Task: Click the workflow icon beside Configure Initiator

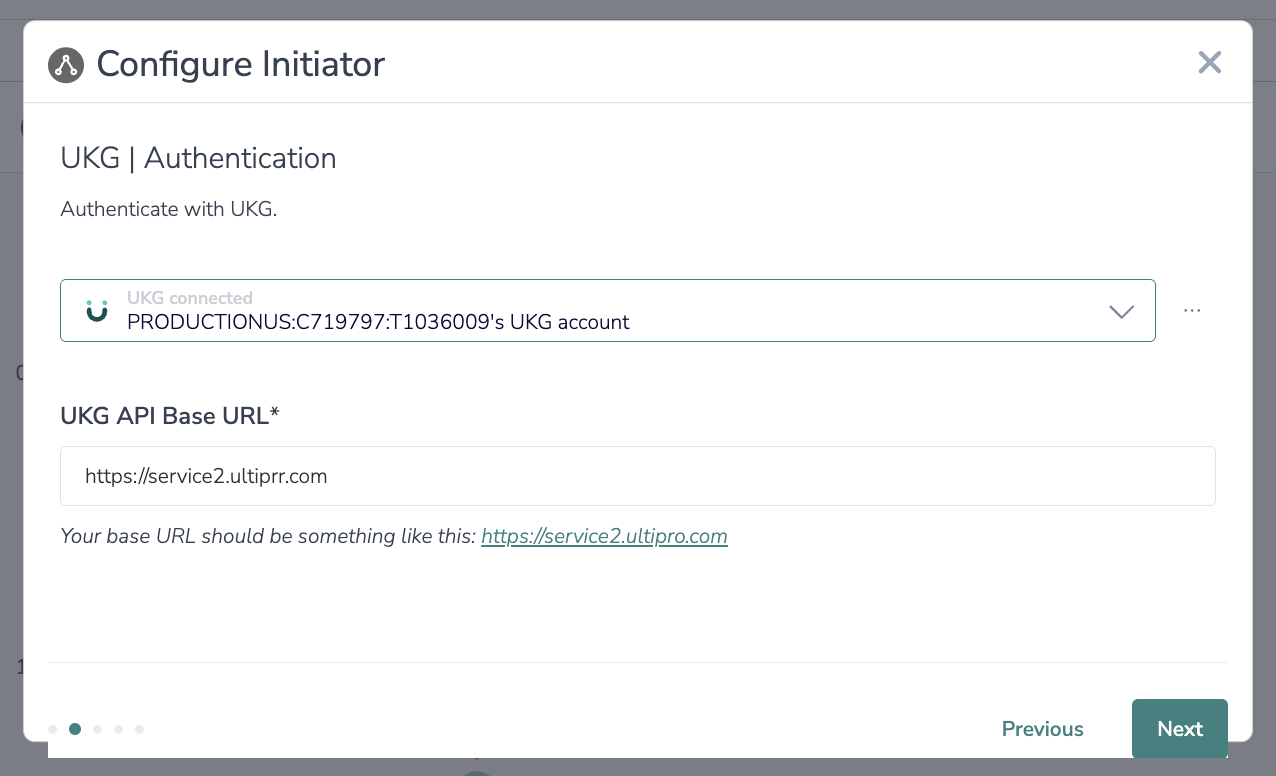Action: click(x=66, y=66)
